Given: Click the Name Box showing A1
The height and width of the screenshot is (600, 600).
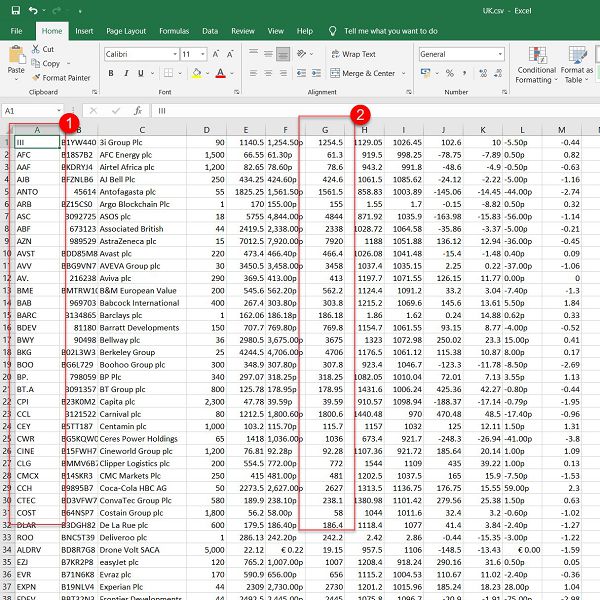Looking at the screenshot, I should click(32, 111).
